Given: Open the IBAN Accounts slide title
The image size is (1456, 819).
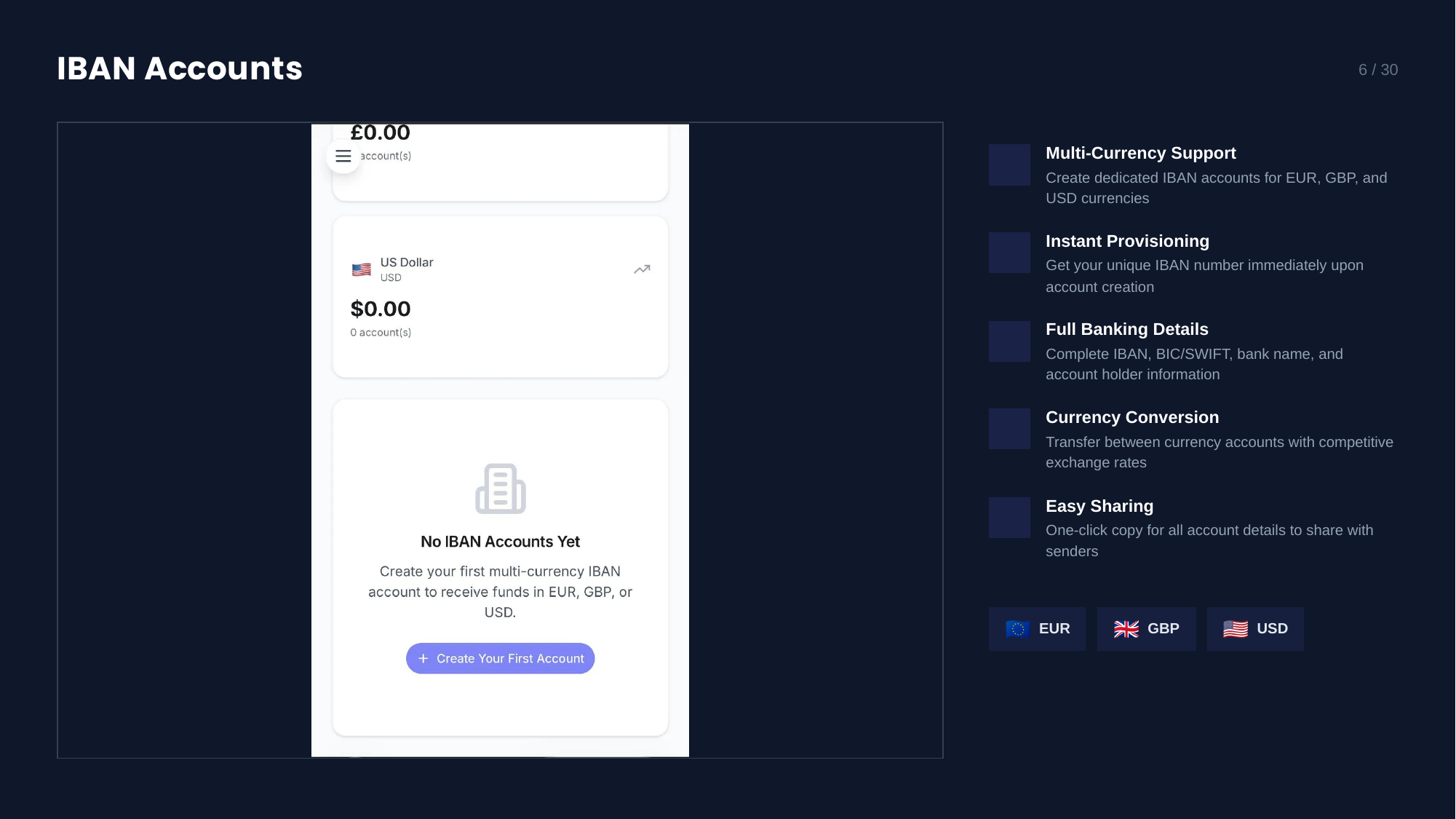Looking at the screenshot, I should [180, 68].
